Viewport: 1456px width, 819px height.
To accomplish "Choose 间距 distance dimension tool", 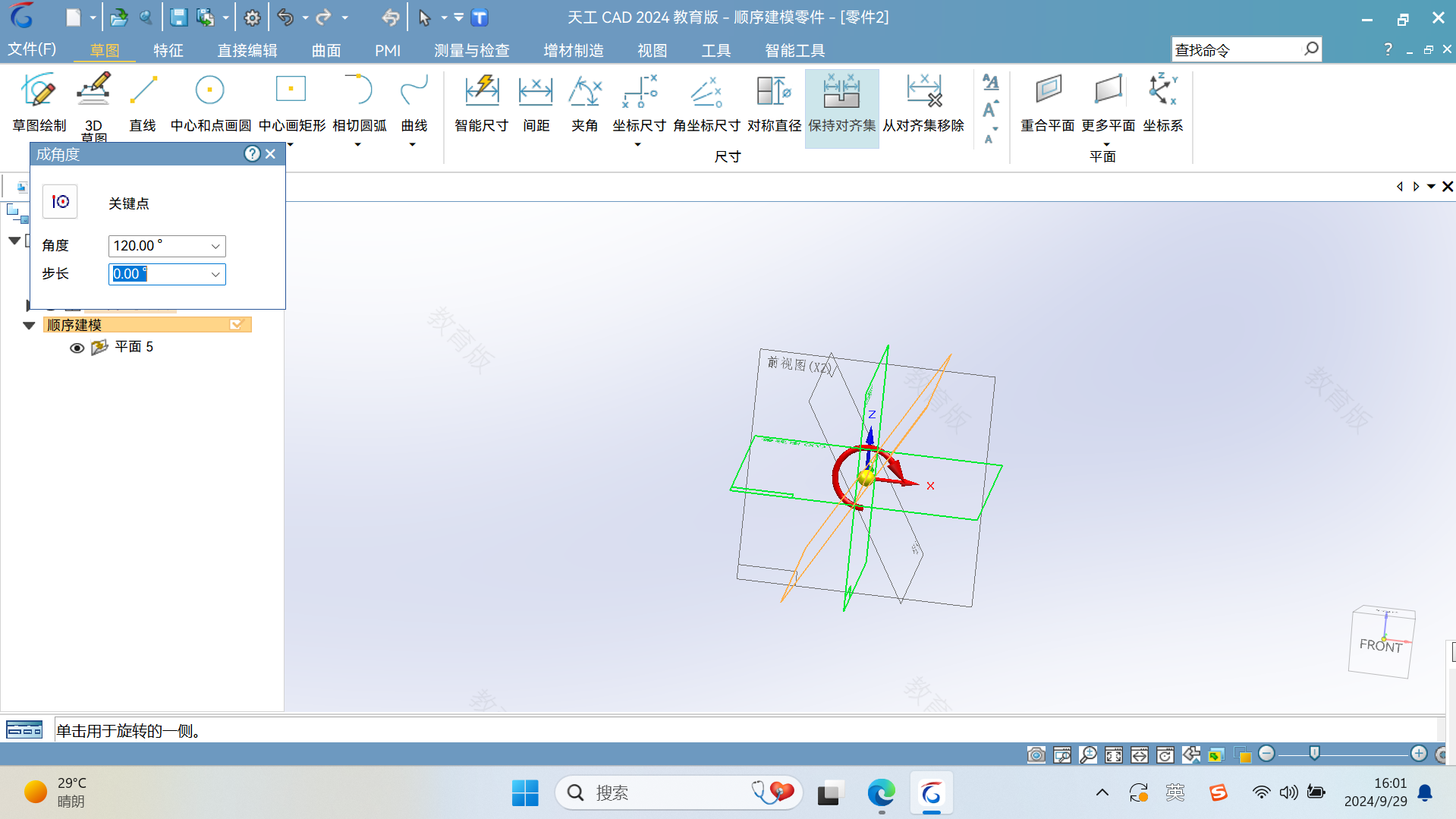I will 536,103.
